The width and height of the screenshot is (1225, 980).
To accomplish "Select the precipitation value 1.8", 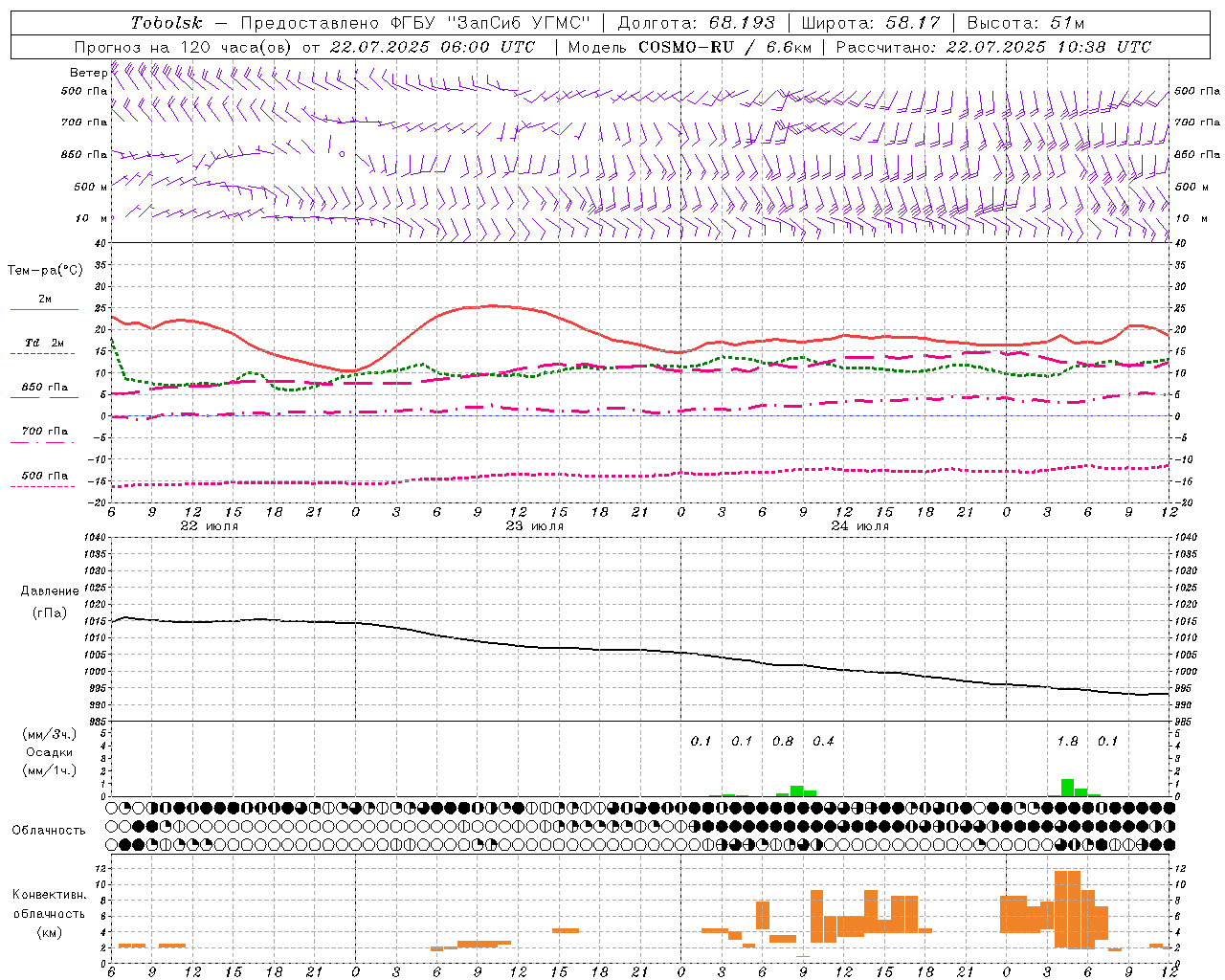I will click(1067, 741).
